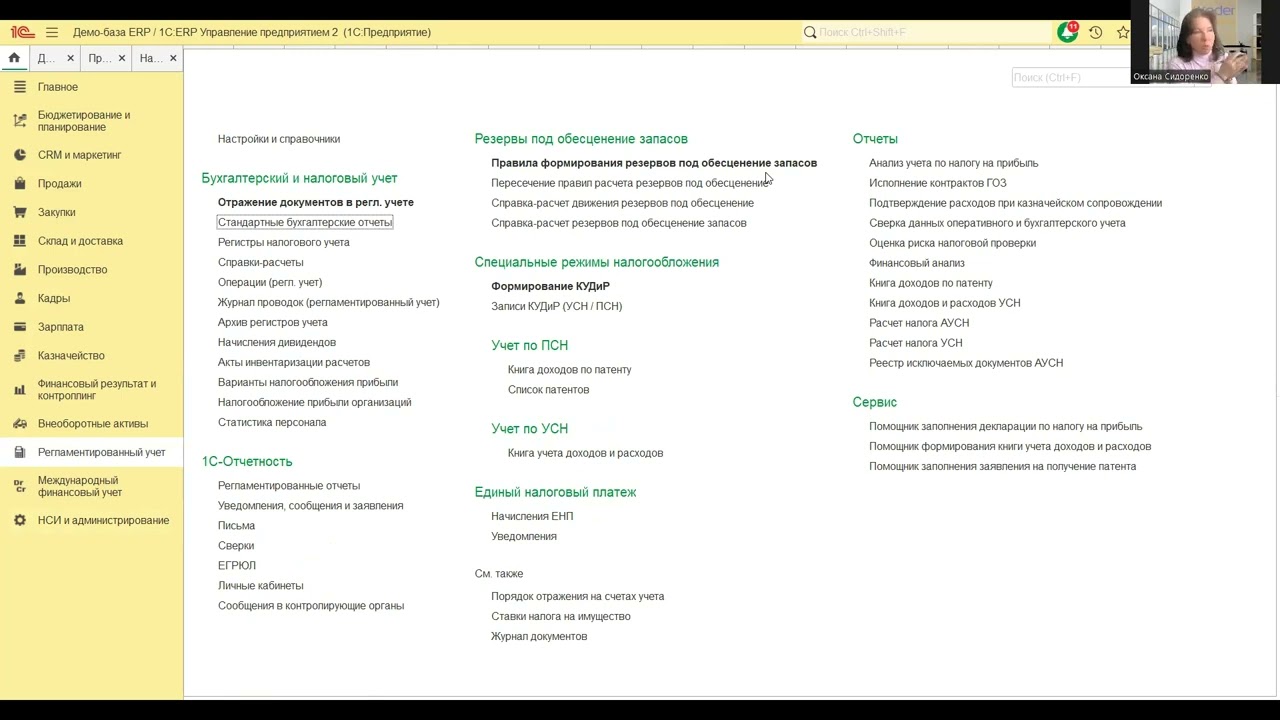
Task: Switch to the 'На...' tab
Action: [151, 58]
